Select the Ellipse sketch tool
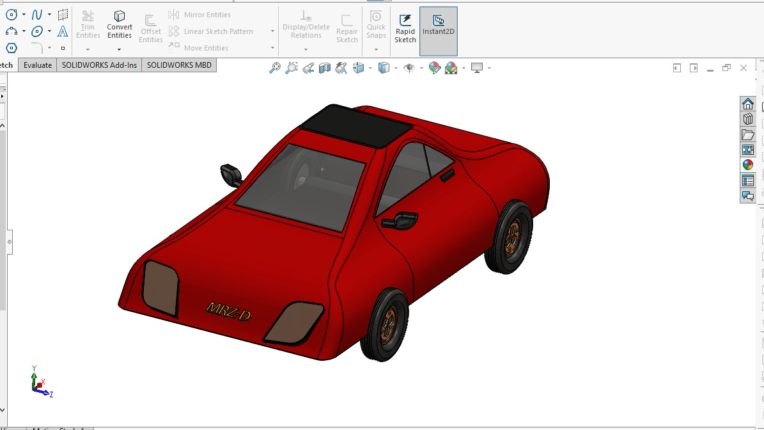764x430 pixels. pyautogui.click(x=37, y=32)
